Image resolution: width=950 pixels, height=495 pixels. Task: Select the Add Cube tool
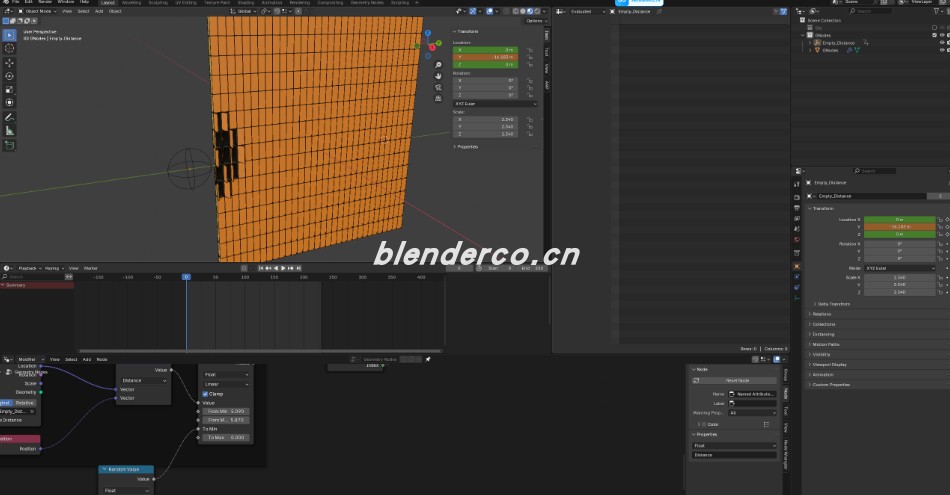(9, 145)
